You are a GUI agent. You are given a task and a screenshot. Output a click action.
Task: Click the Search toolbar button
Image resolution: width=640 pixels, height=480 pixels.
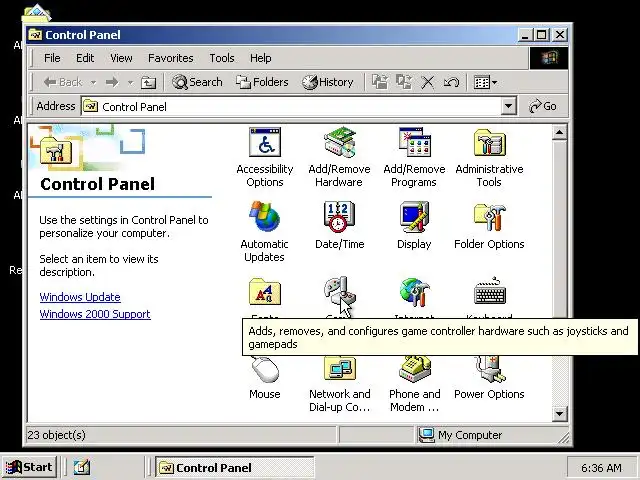pos(197,82)
